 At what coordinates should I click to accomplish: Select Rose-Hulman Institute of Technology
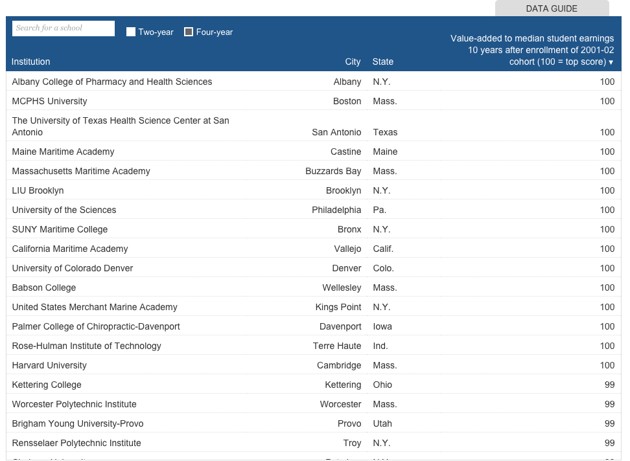[86, 346]
